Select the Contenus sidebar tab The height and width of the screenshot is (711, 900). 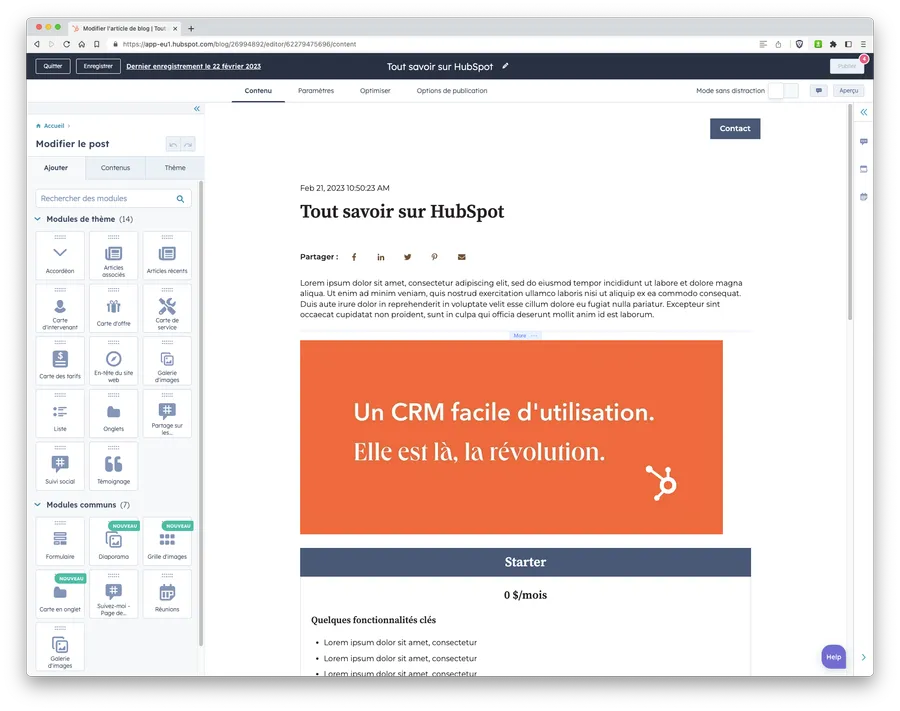point(115,168)
